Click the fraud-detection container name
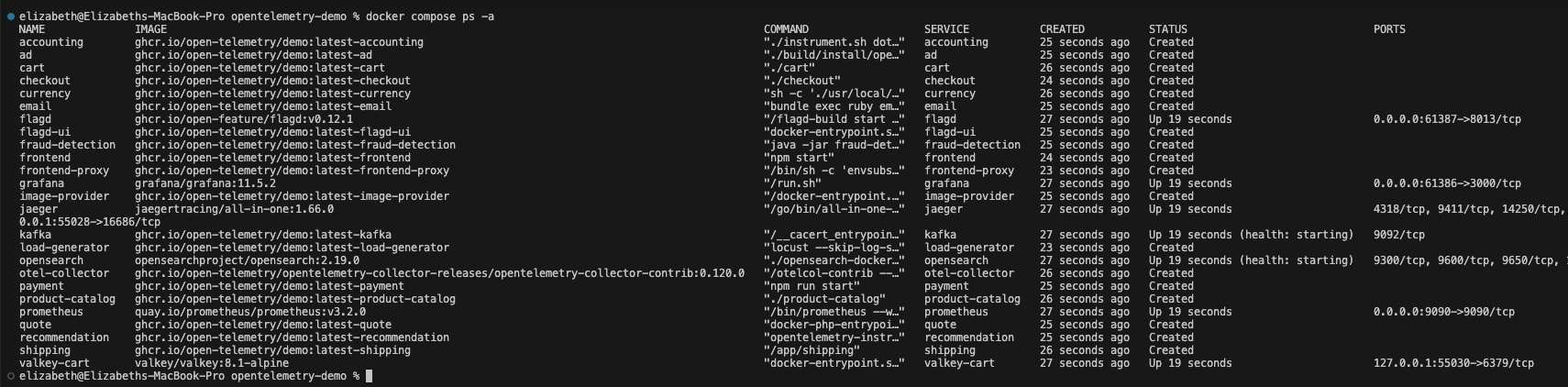Viewport: 1568px width, 387px height. pyautogui.click(x=67, y=145)
